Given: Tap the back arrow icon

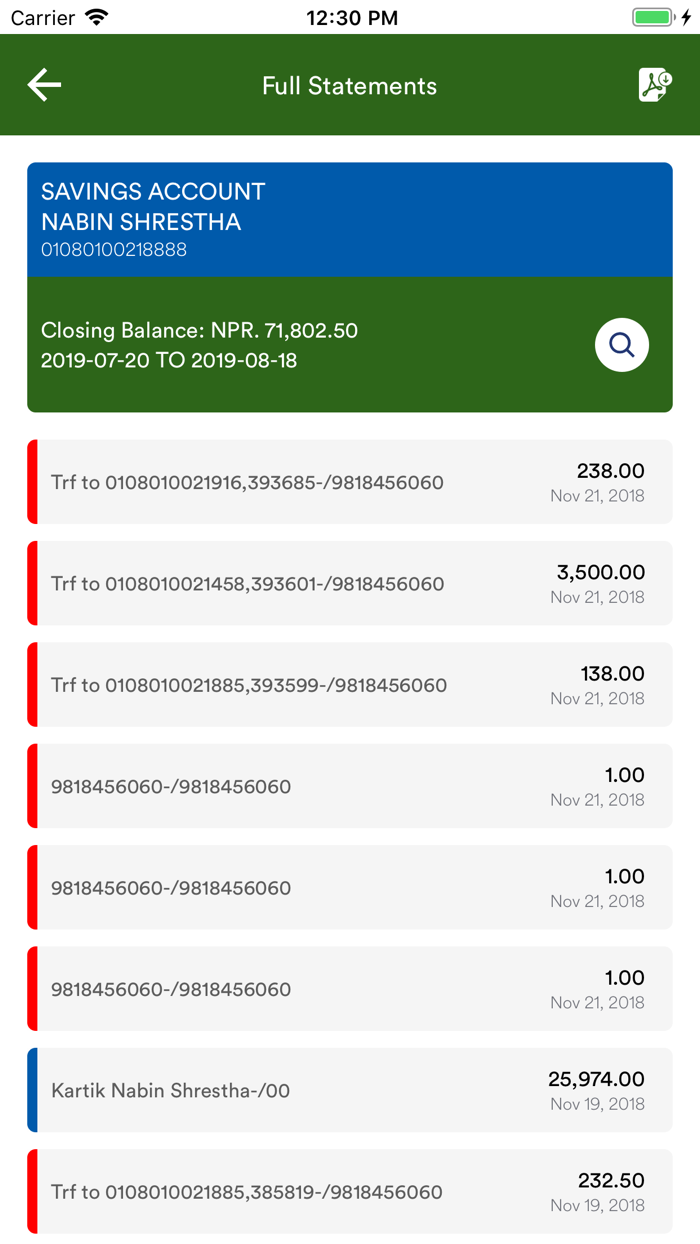Looking at the screenshot, I should pos(44,85).
